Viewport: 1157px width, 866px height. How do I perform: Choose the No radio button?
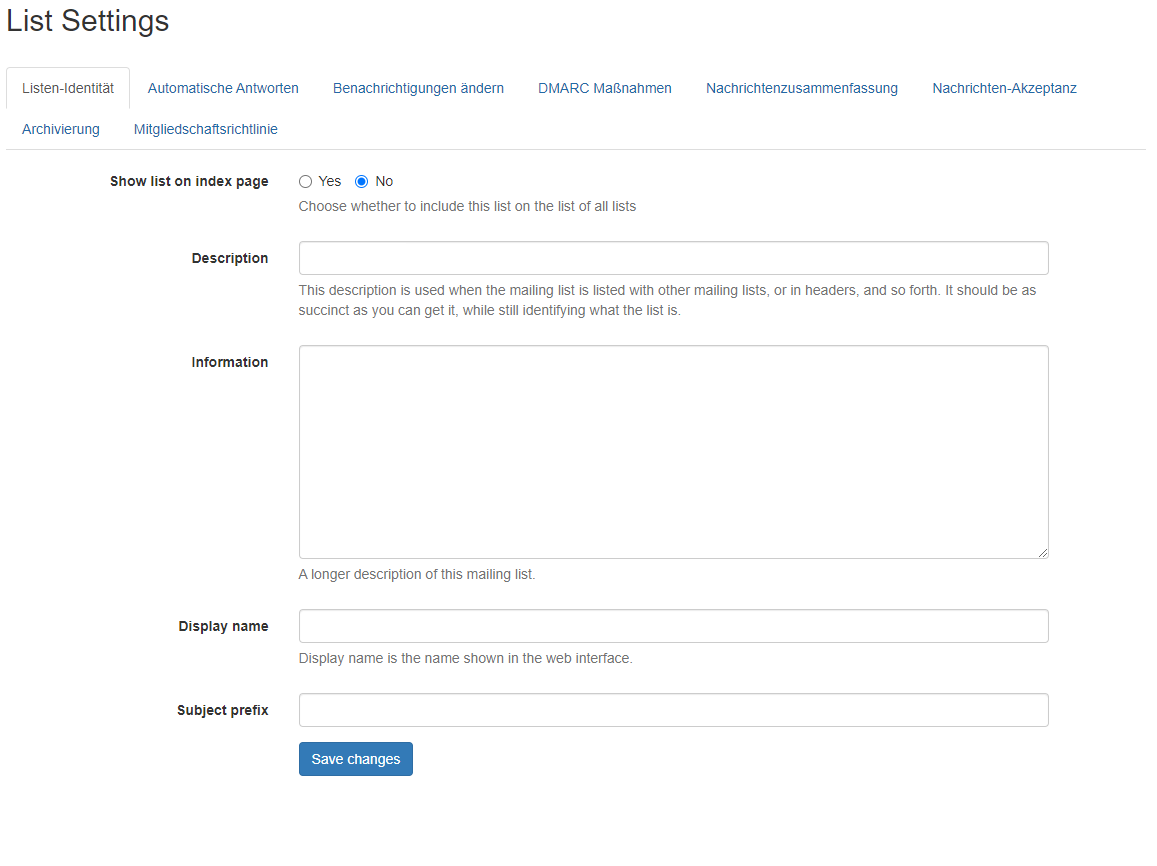(x=362, y=182)
